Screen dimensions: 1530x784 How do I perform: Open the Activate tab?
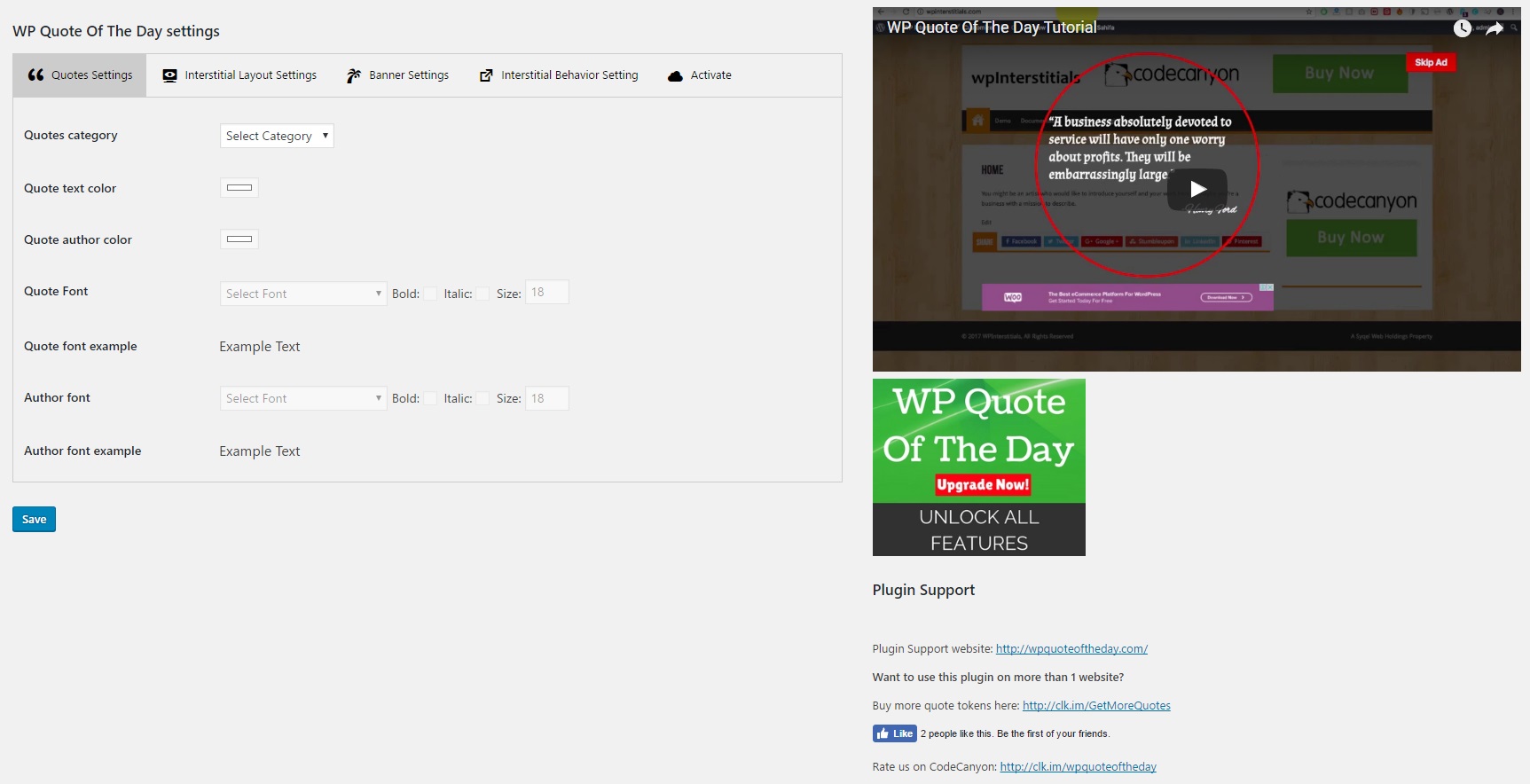[x=700, y=75]
